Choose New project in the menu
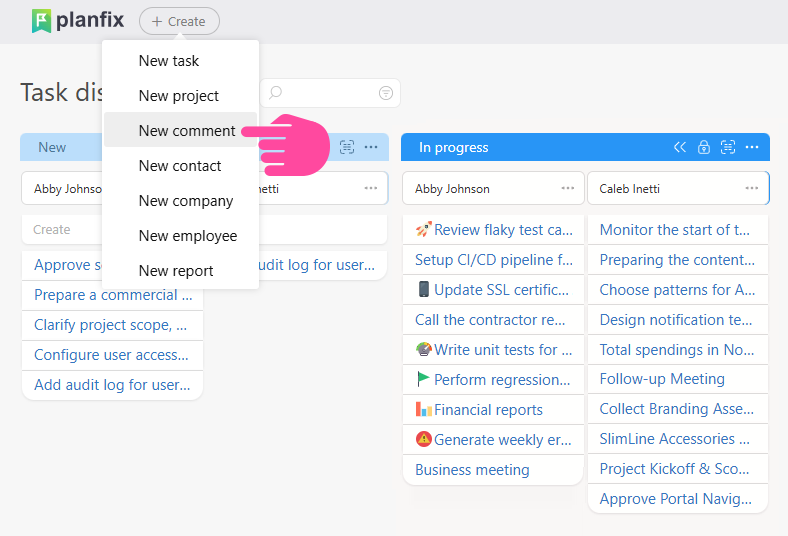The image size is (788, 536). pyautogui.click(x=179, y=96)
